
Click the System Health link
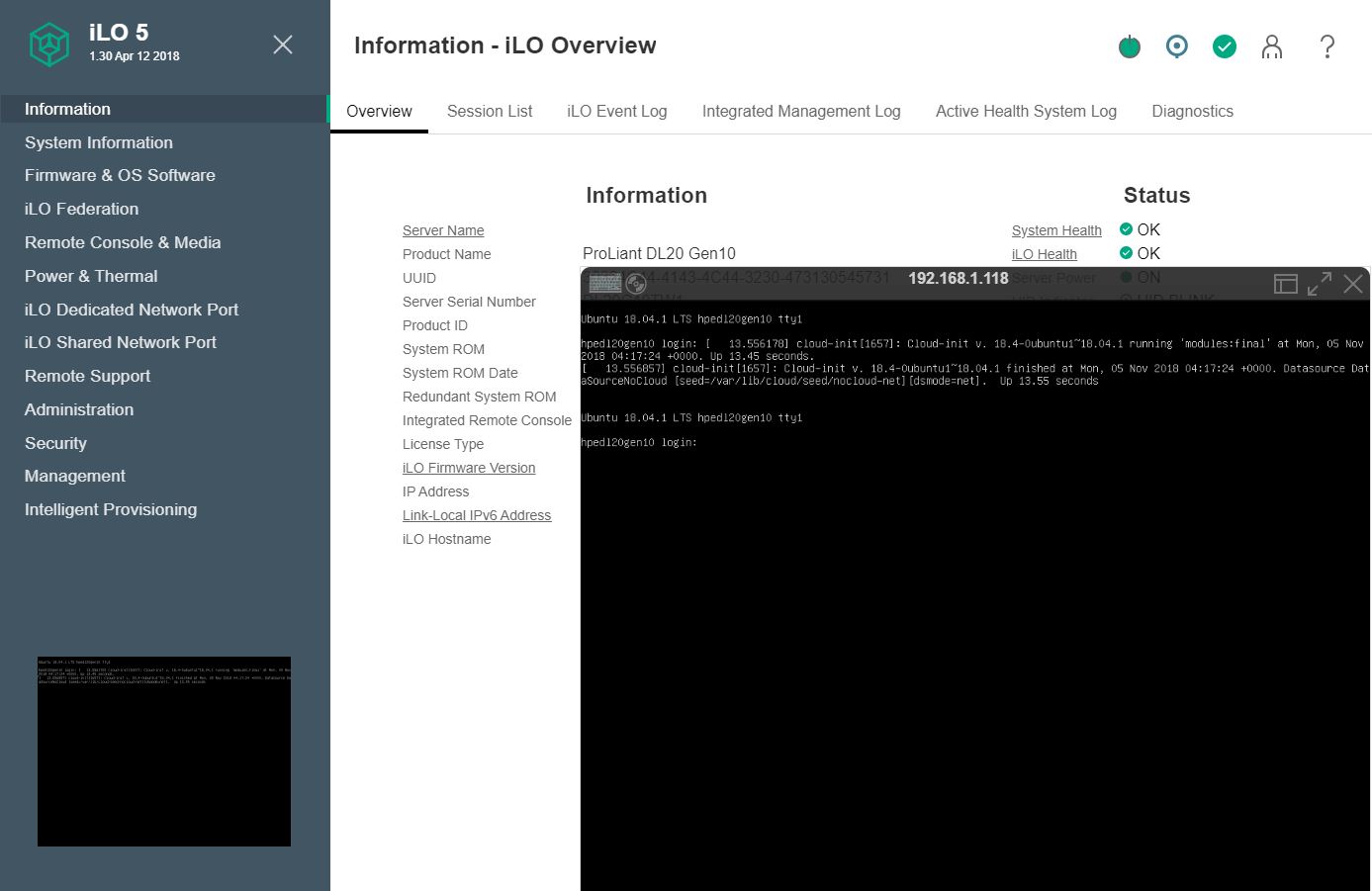(1055, 230)
